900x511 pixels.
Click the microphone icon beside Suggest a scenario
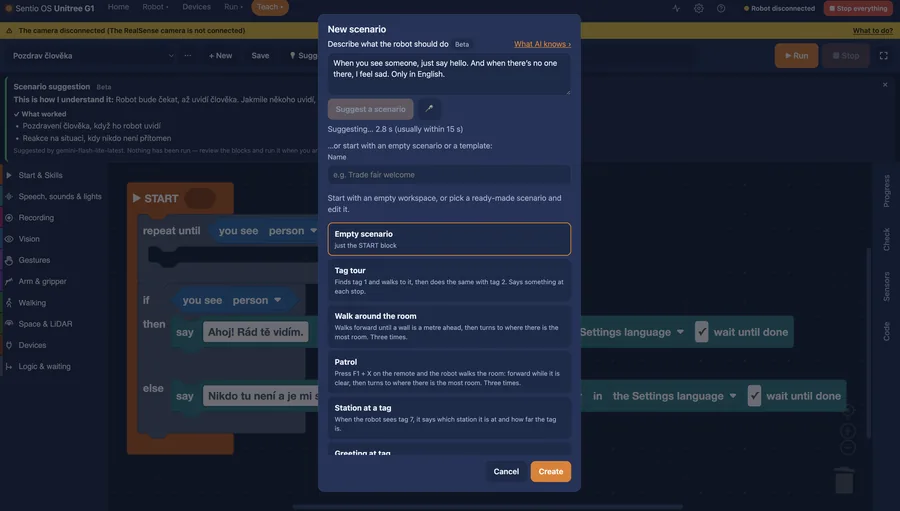click(x=429, y=109)
